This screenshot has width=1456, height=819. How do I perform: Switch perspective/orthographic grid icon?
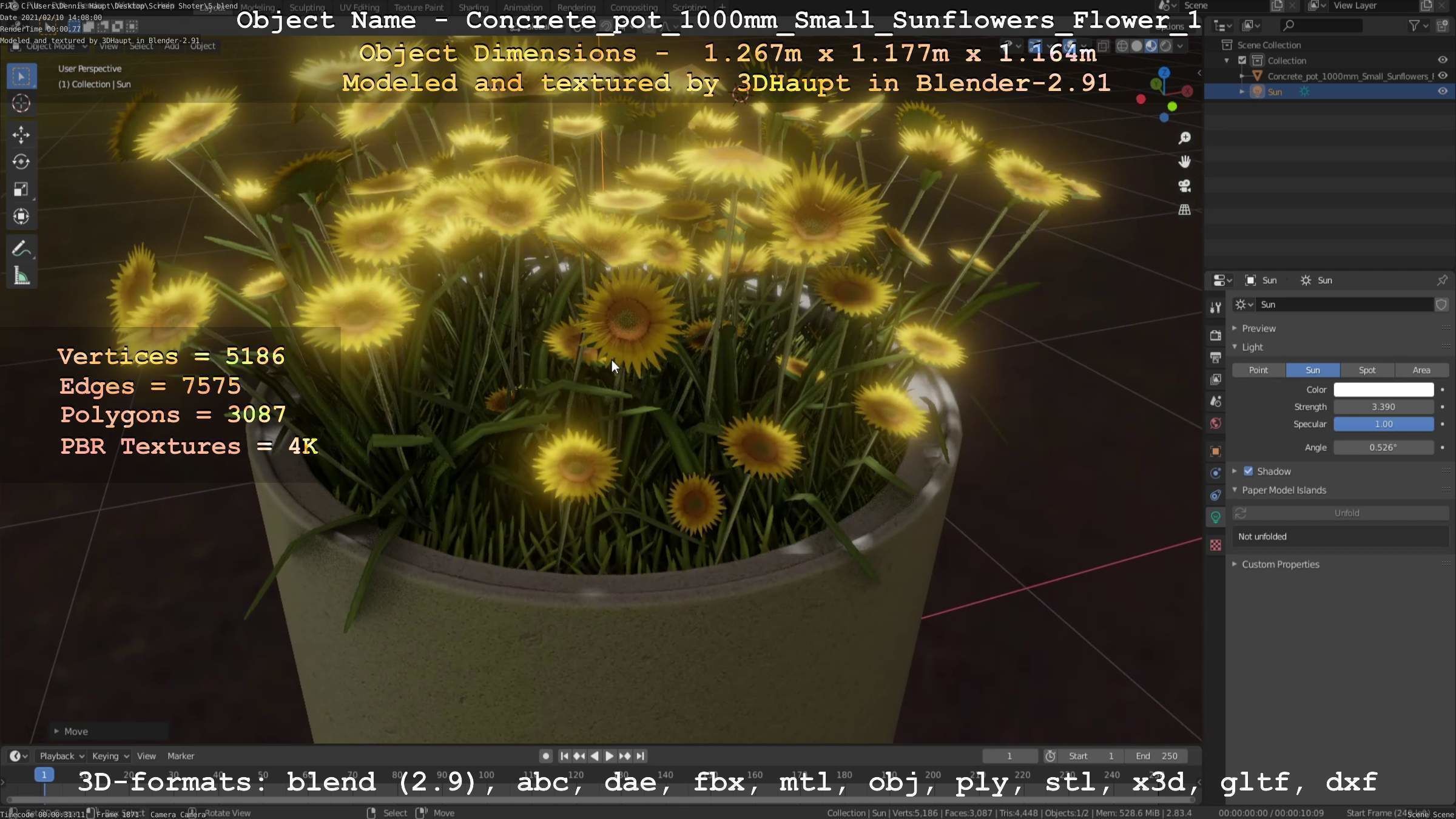1184,210
